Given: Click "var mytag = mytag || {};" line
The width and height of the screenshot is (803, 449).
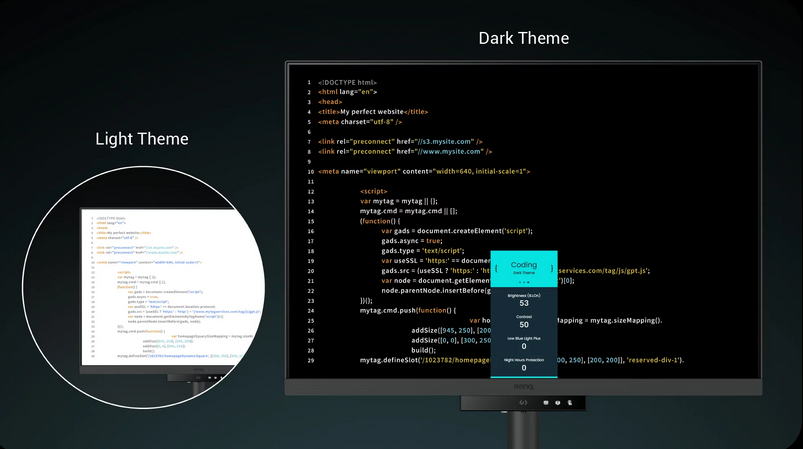Looking at the screenshot, I should [x=399, y=201].
